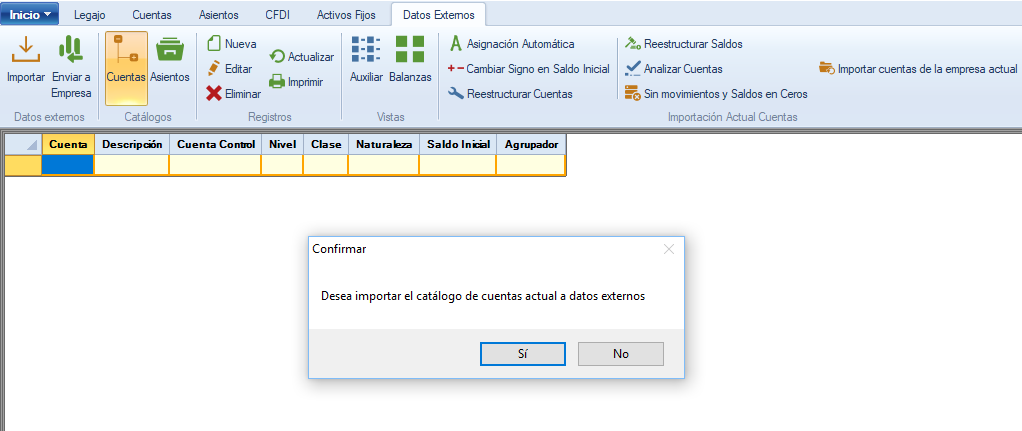Click Actualizar to refresh records
Screen dimensions: 1022x431
tap(277, 57)
